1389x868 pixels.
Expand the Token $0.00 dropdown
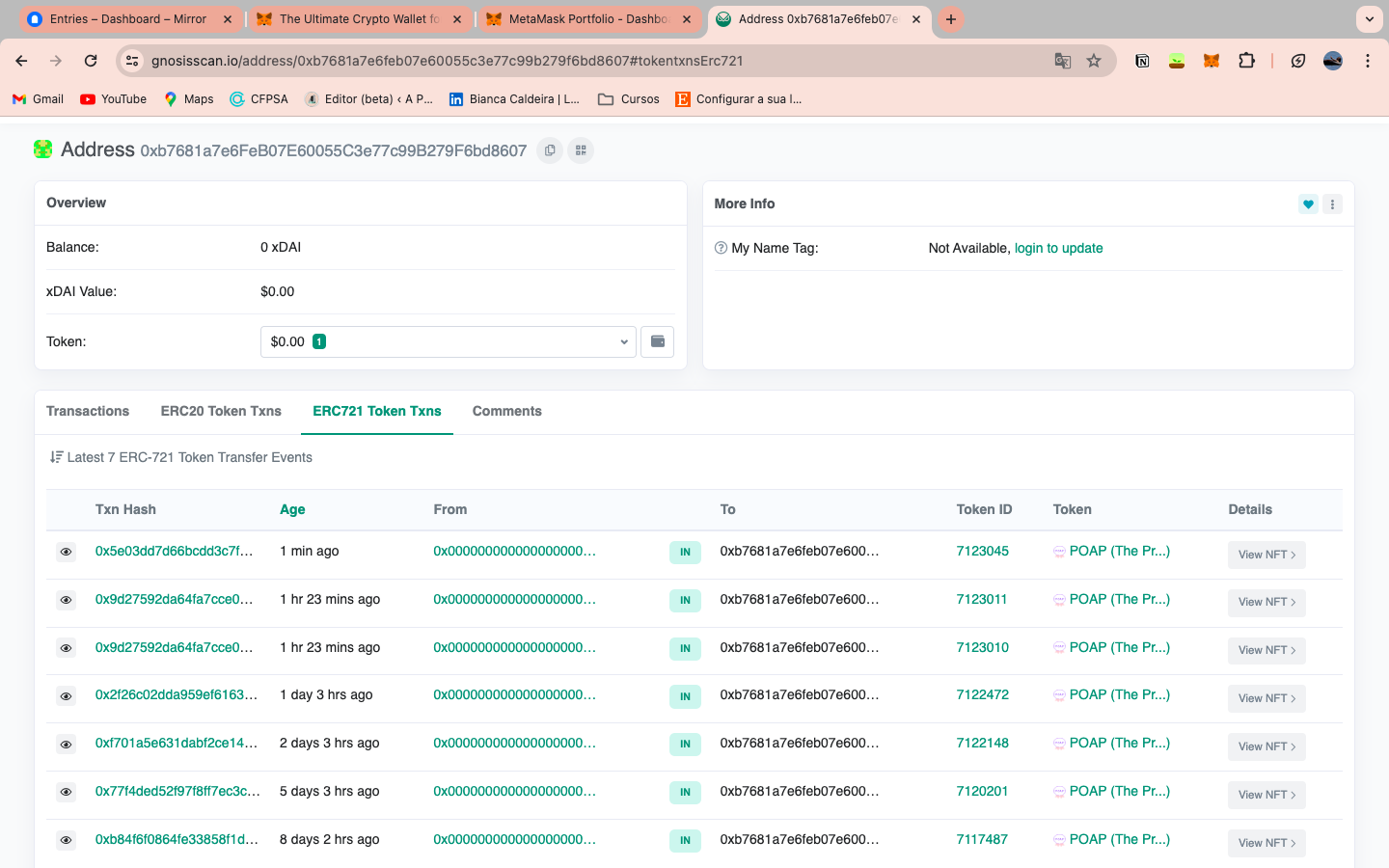(x=449, y=341)
